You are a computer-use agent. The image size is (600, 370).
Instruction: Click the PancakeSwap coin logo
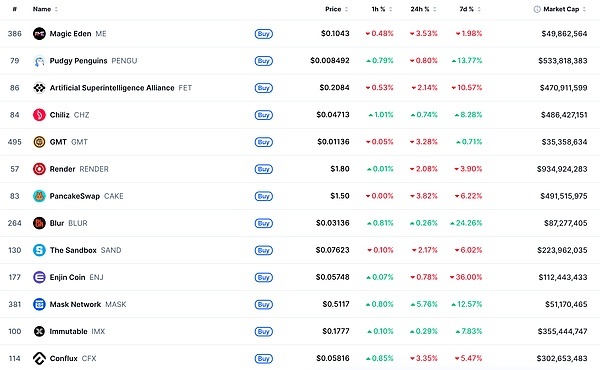click(x=39, y=196)
